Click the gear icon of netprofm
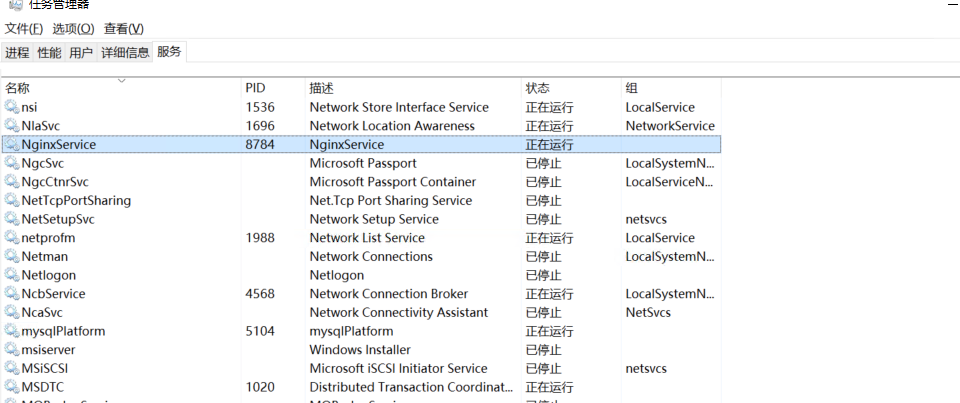The height and width of the screenshot is (403, 960). (x=12, y=238)
